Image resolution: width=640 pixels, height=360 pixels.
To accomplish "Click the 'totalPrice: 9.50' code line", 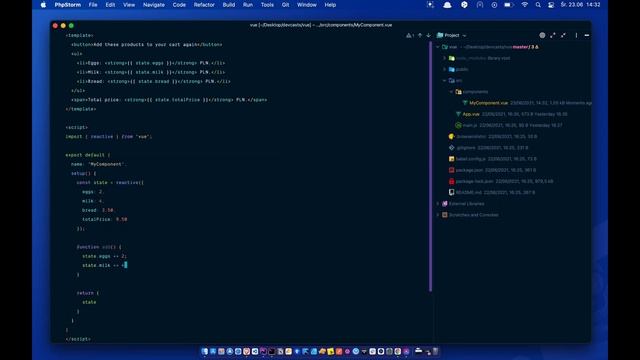I will point(104,220).
